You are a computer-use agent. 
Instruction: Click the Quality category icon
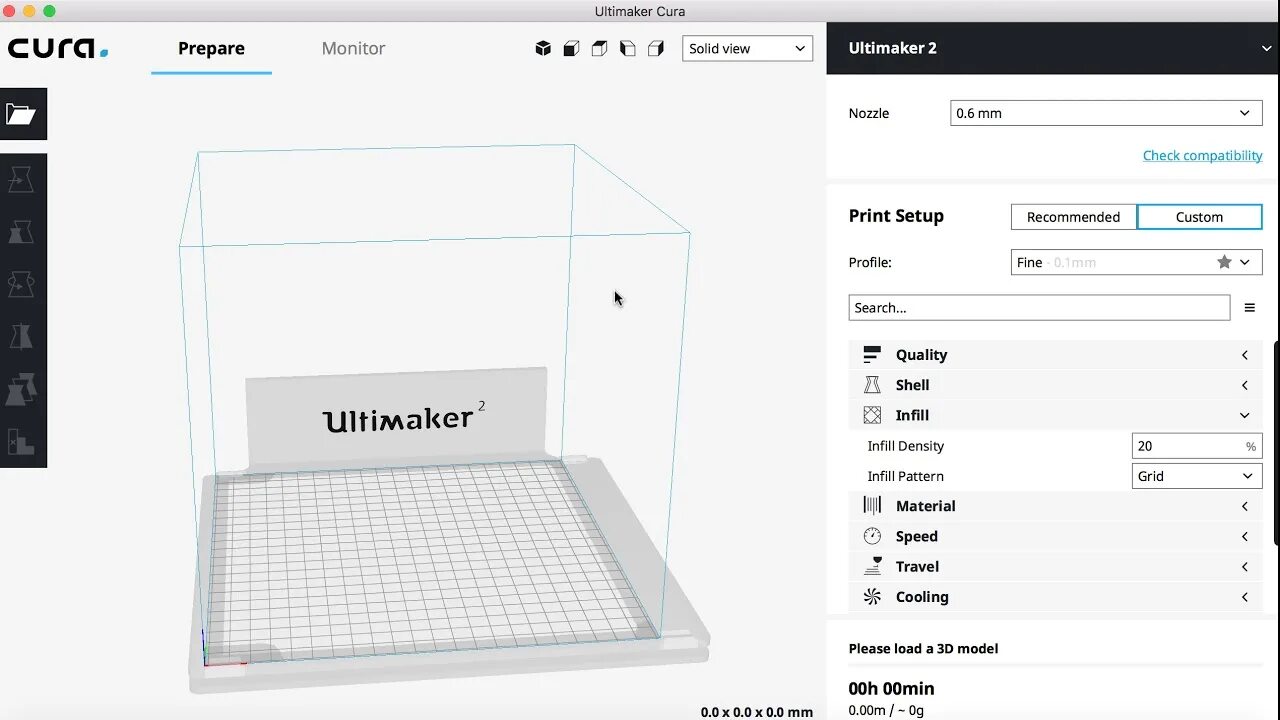(x=872, y=355)
